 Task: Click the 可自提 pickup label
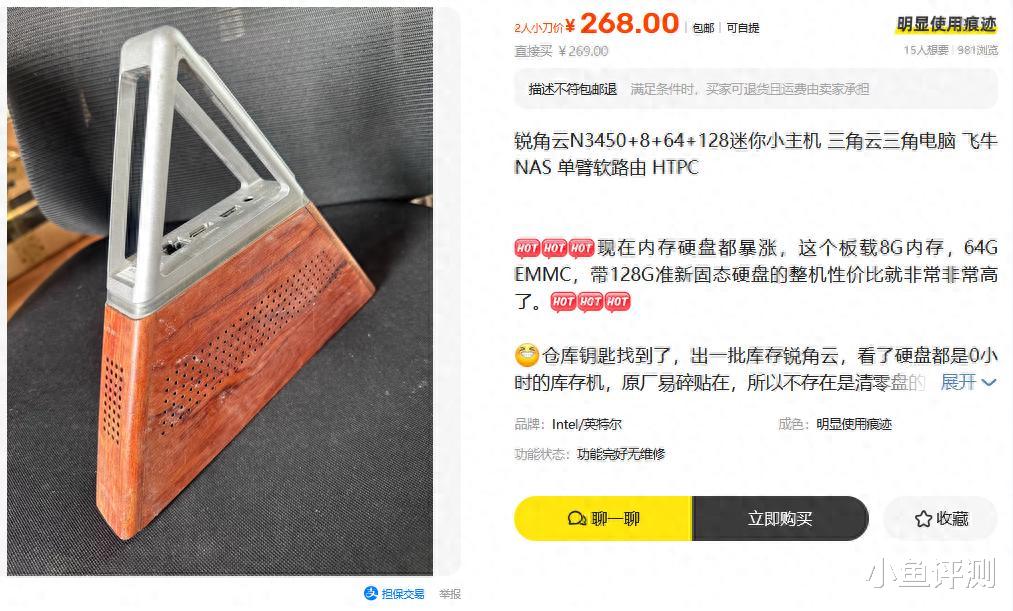coord(743,28)
